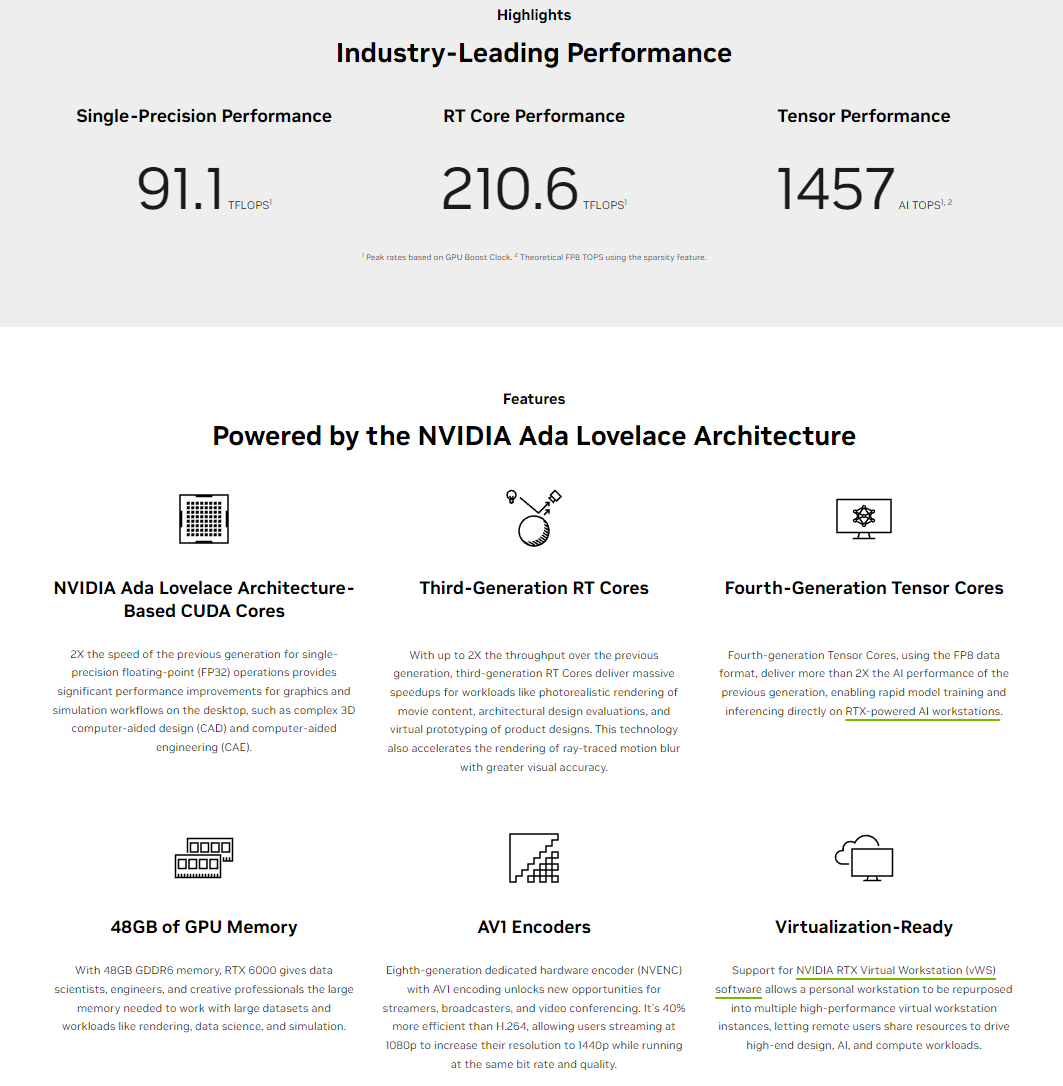
Task: Click the Highlights section label
Action: click(x=534, y=15)
